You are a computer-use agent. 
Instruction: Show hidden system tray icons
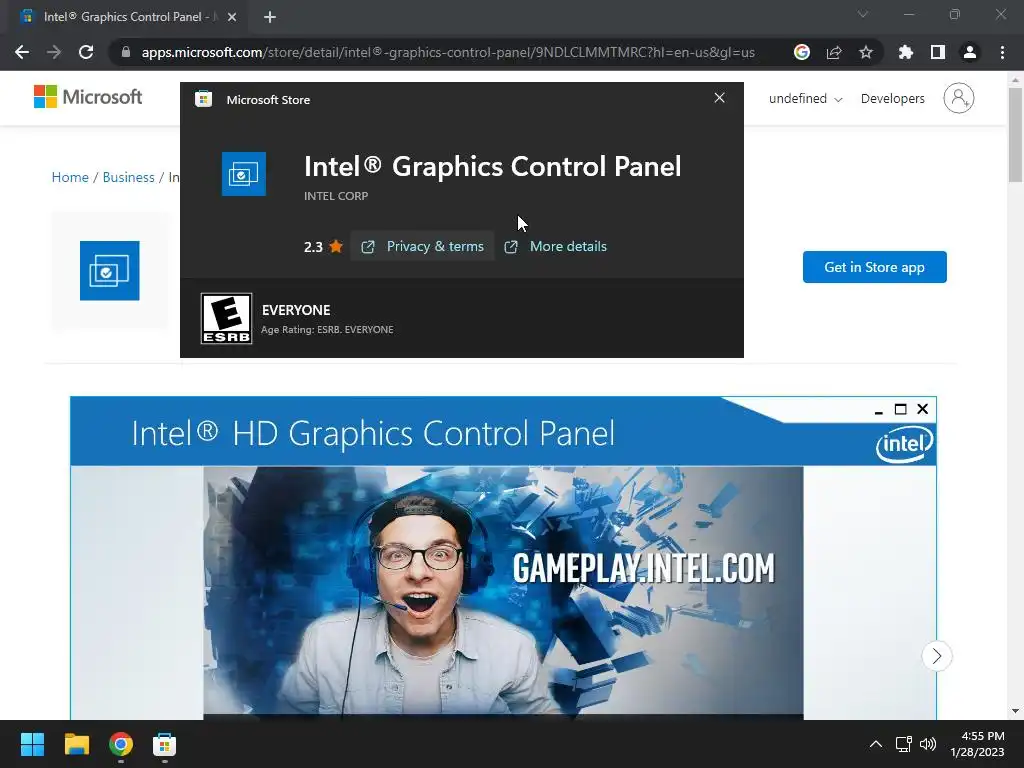pos(876,744)
